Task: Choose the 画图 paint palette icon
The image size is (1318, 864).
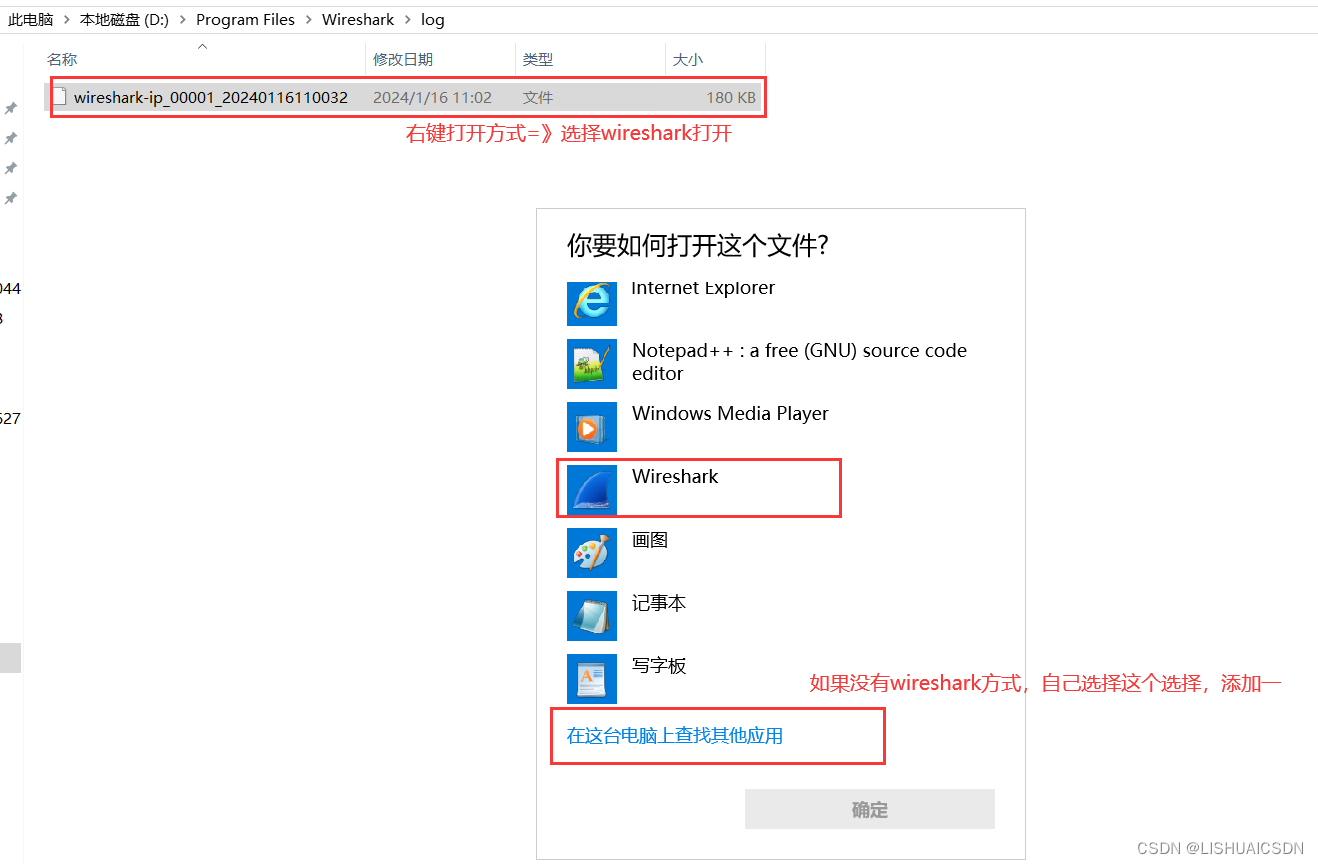Action: (x=592, y=553)
